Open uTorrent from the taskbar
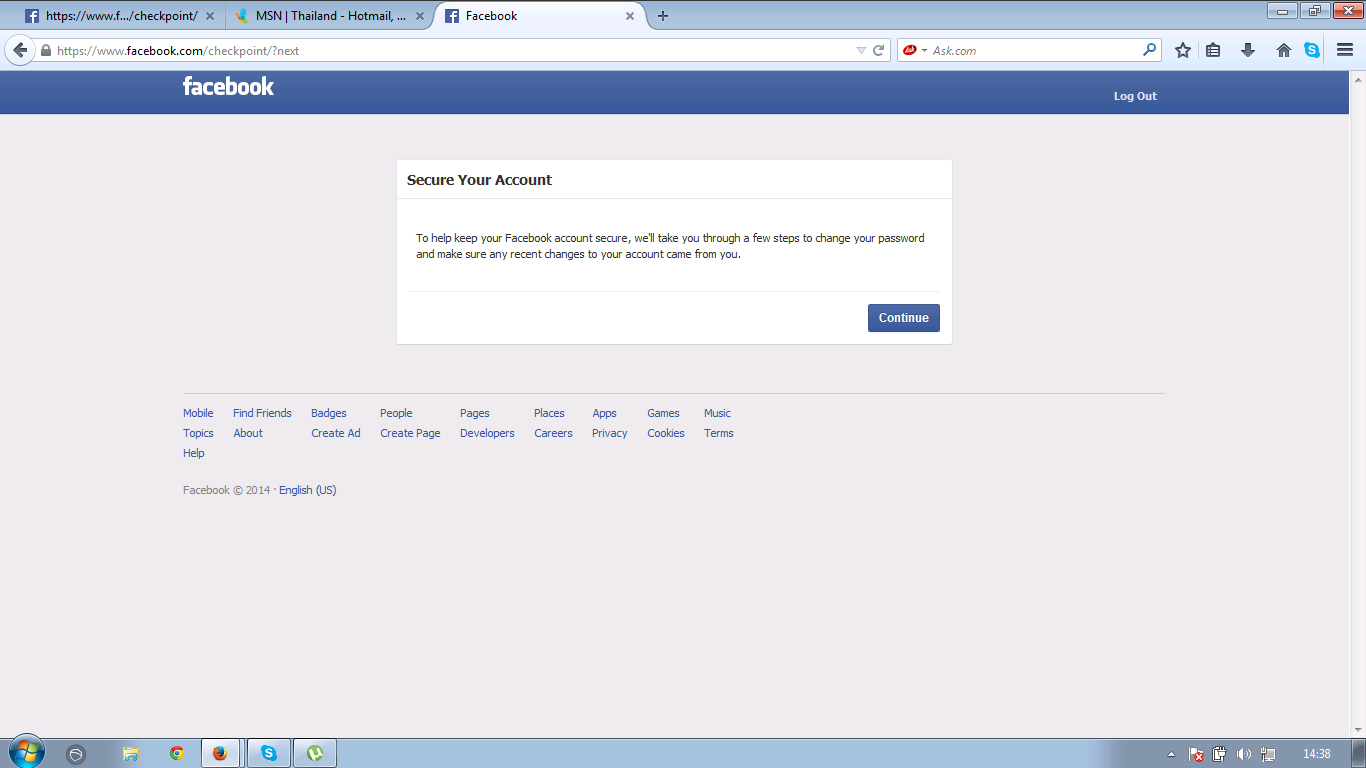 click(315, 753)
